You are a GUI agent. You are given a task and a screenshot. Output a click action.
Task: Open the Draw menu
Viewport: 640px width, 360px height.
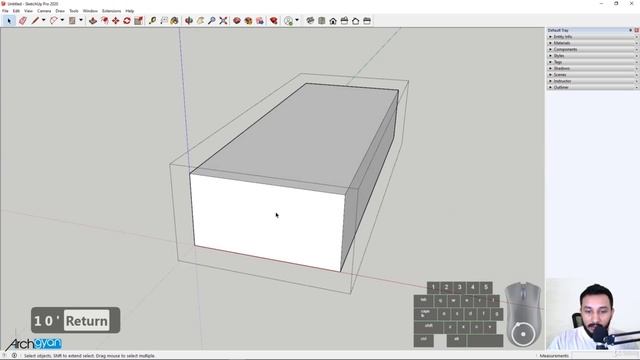(60, 11)
